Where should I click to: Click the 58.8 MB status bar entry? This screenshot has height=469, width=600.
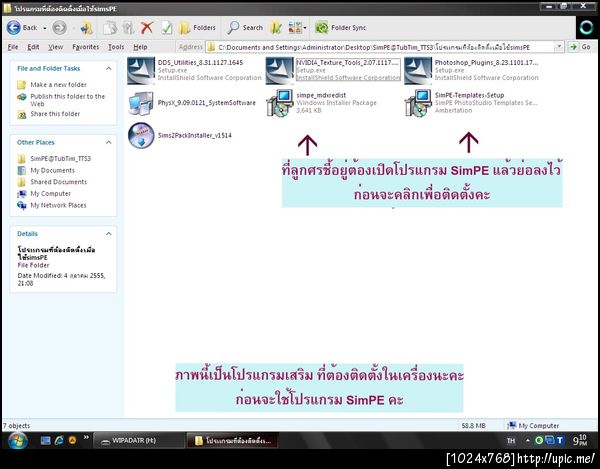click(473, 425)
